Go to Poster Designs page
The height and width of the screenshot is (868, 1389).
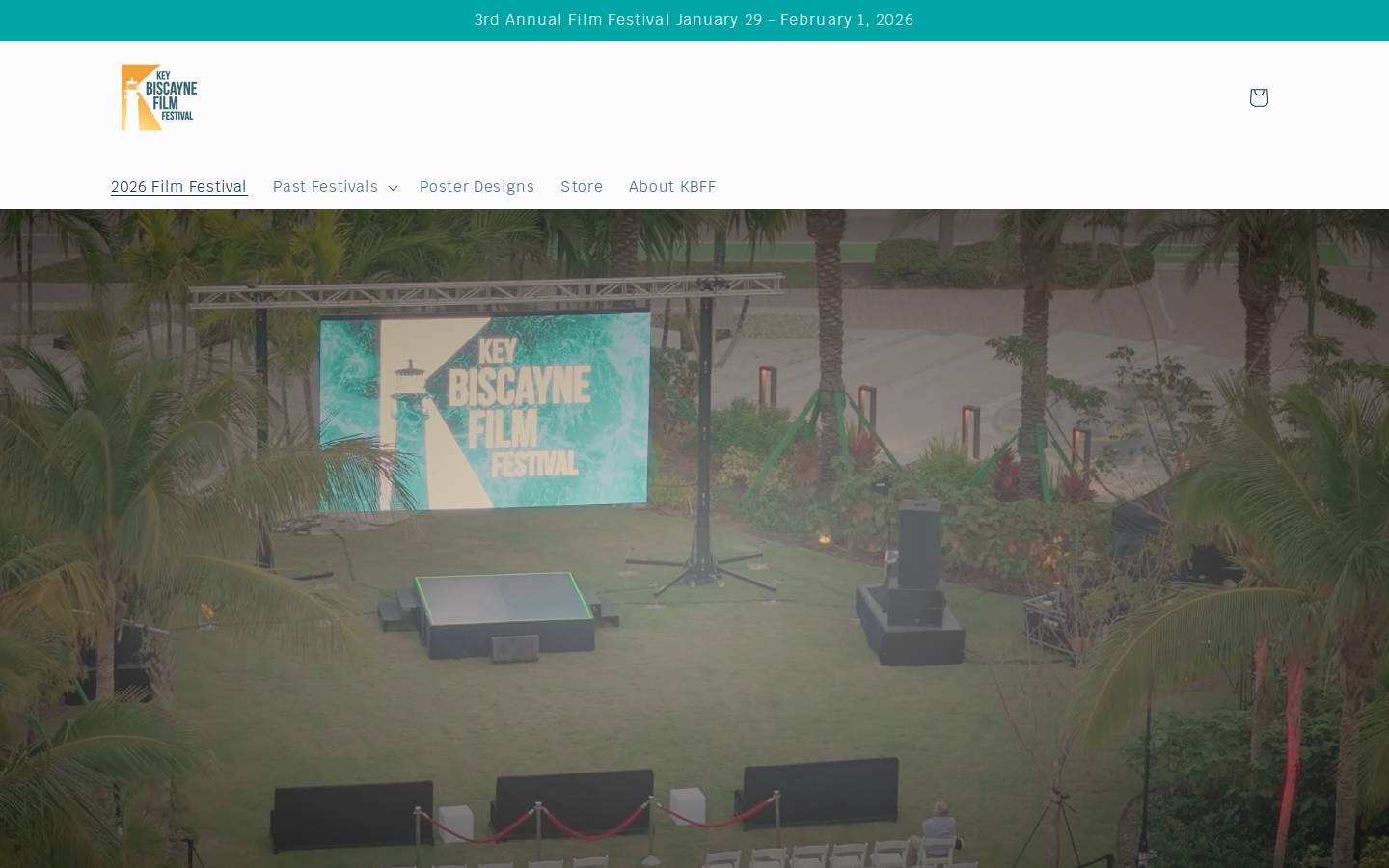477,187
